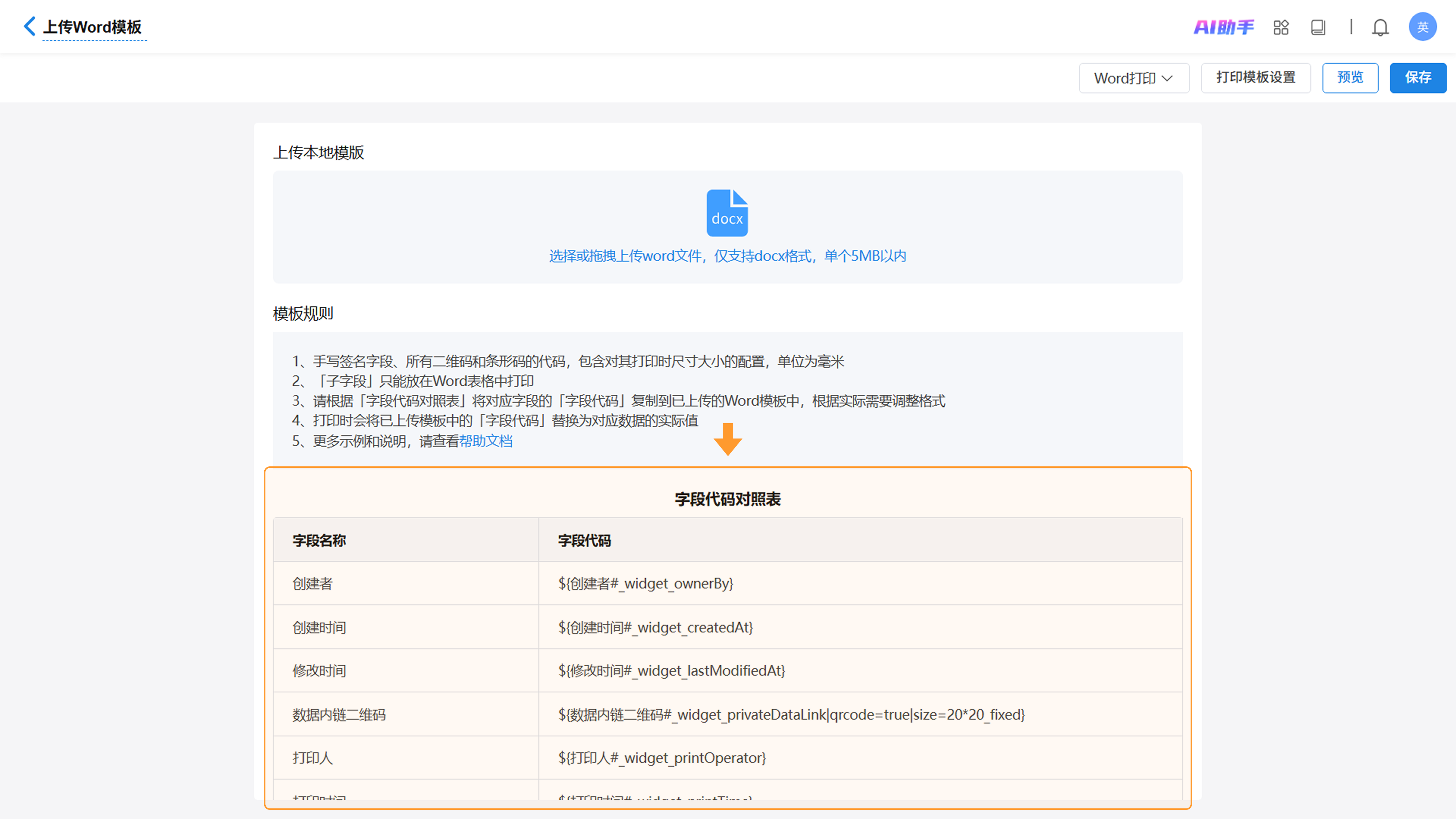Select the 数据内链二维码 field code cell
This screenshot has width=1456, height=819.
pyautogui.click(x=791, y=715)
